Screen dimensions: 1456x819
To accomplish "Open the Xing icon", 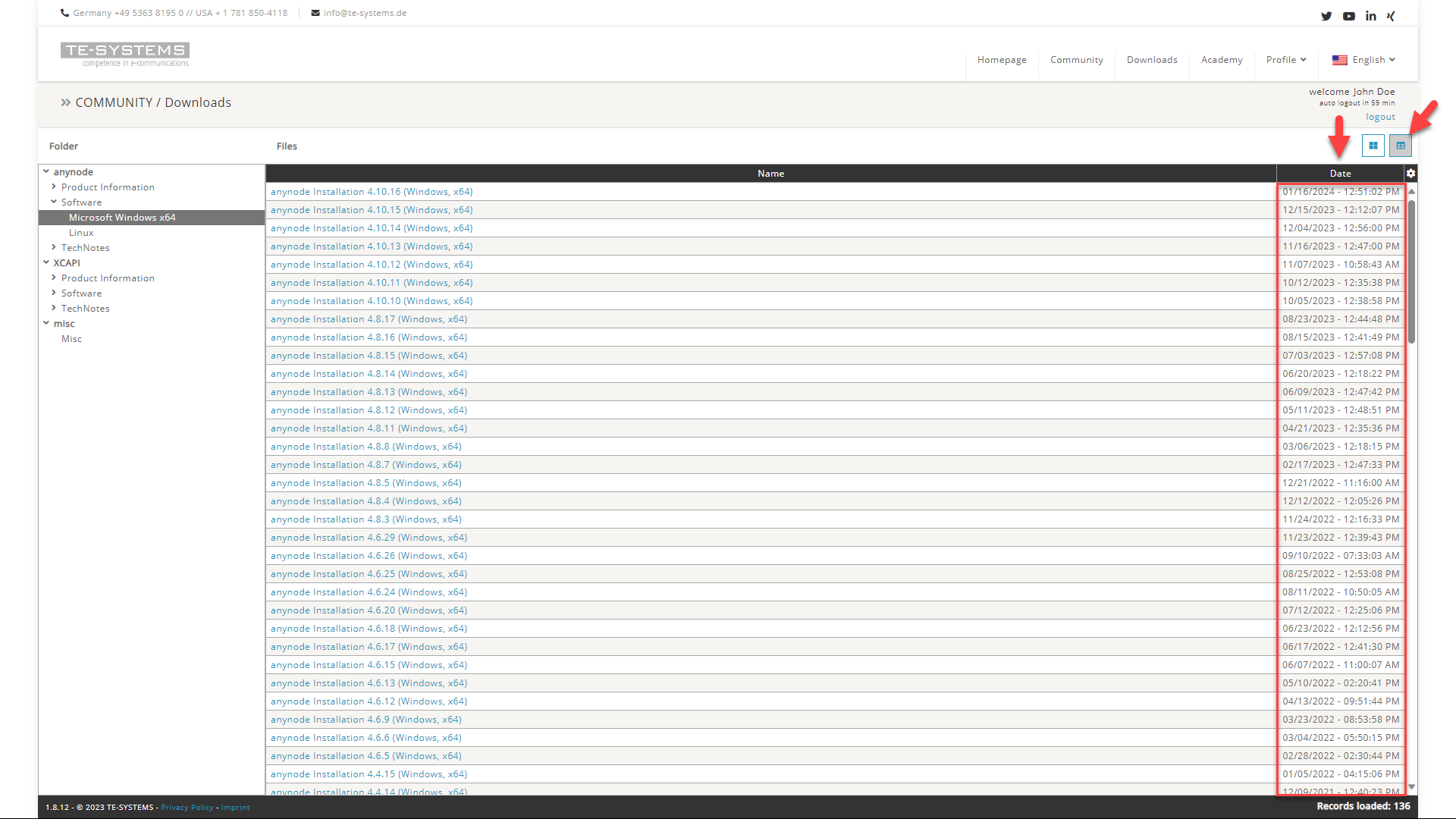I will pos(1391,16).
